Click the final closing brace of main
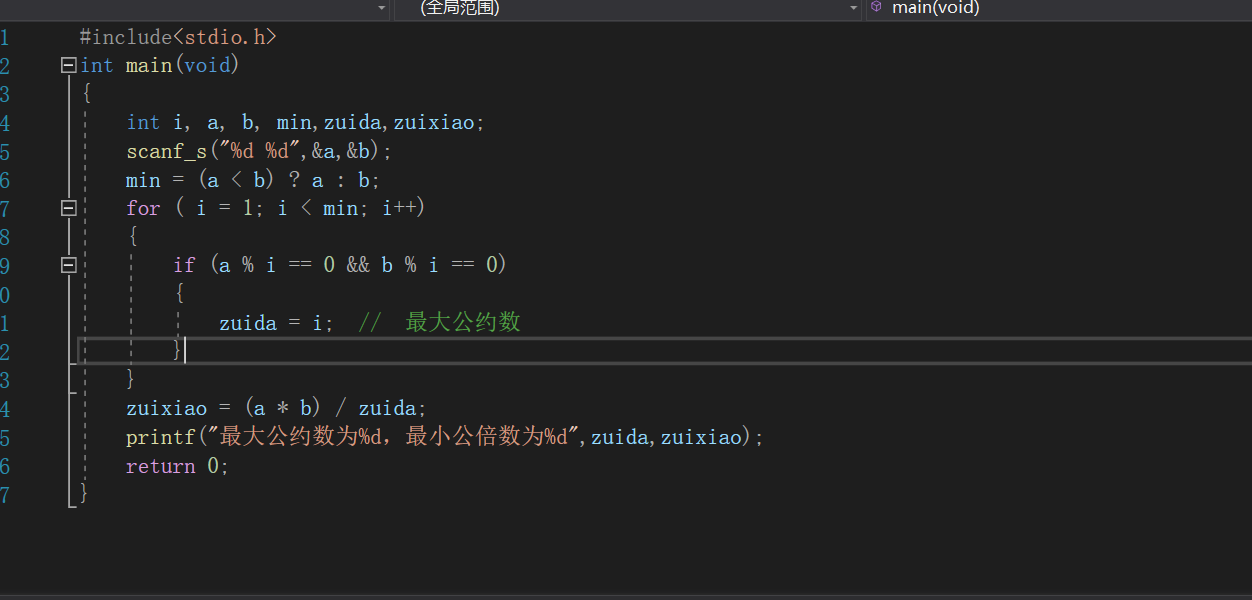The height and width of the screenshot is (600, 1252). (x=84, y=493)
